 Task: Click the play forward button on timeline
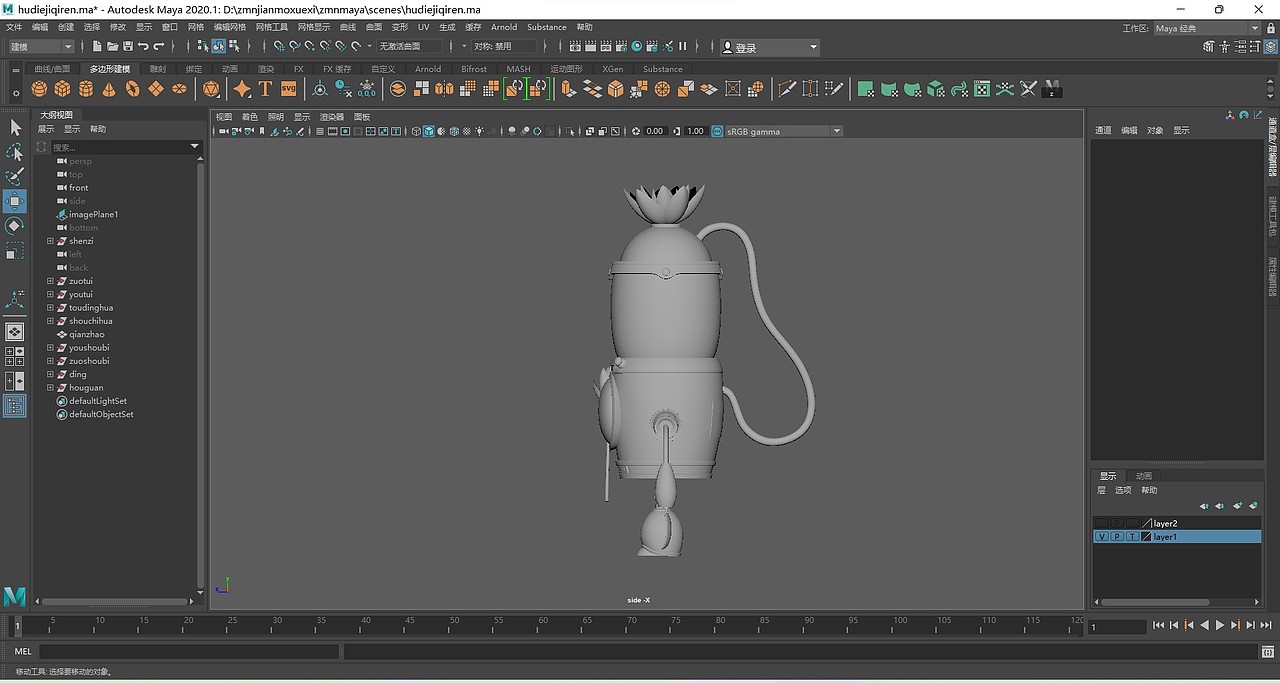coord(1219,625)
